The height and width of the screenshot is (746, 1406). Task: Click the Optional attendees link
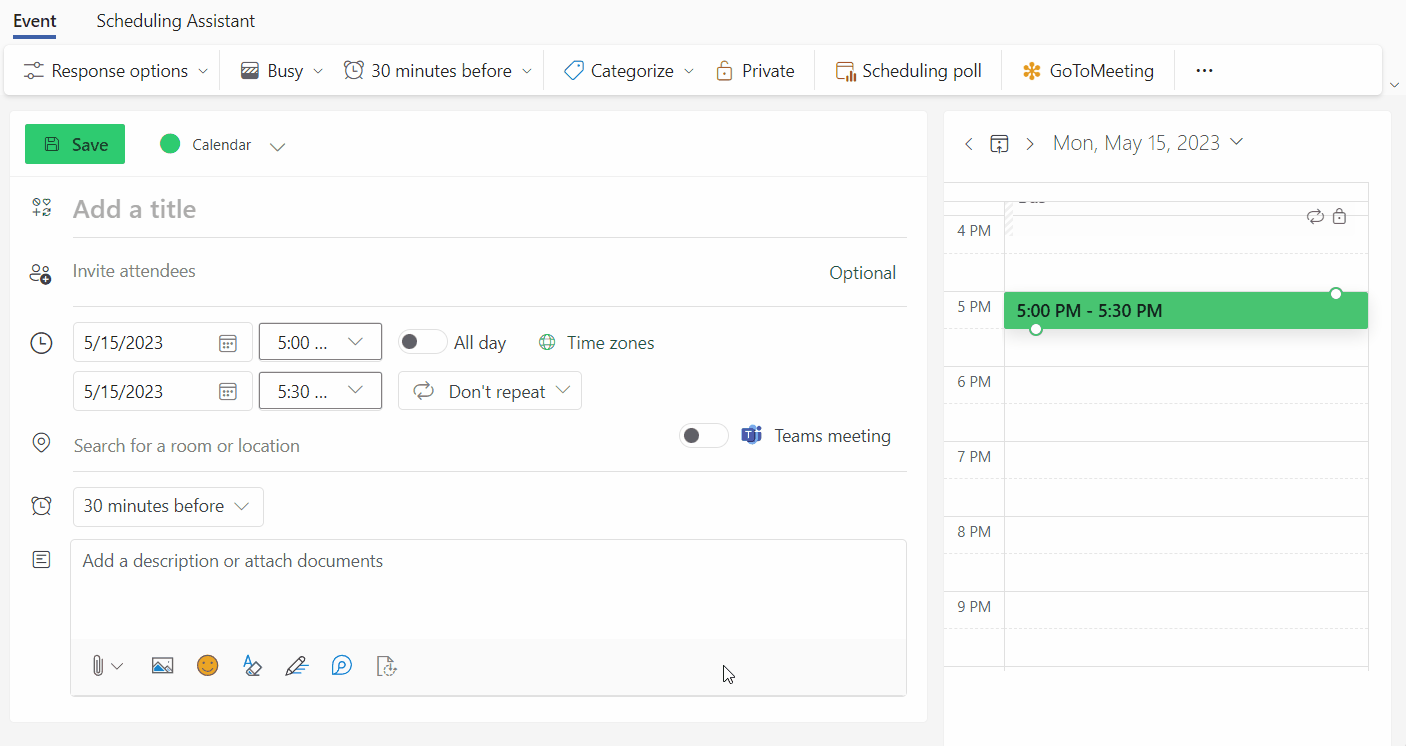(862, 272)
